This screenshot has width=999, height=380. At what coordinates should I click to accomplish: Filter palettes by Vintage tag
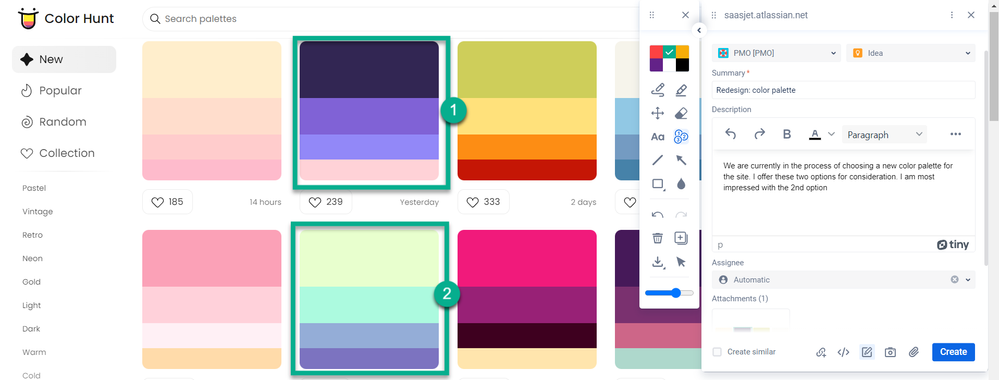38,212
